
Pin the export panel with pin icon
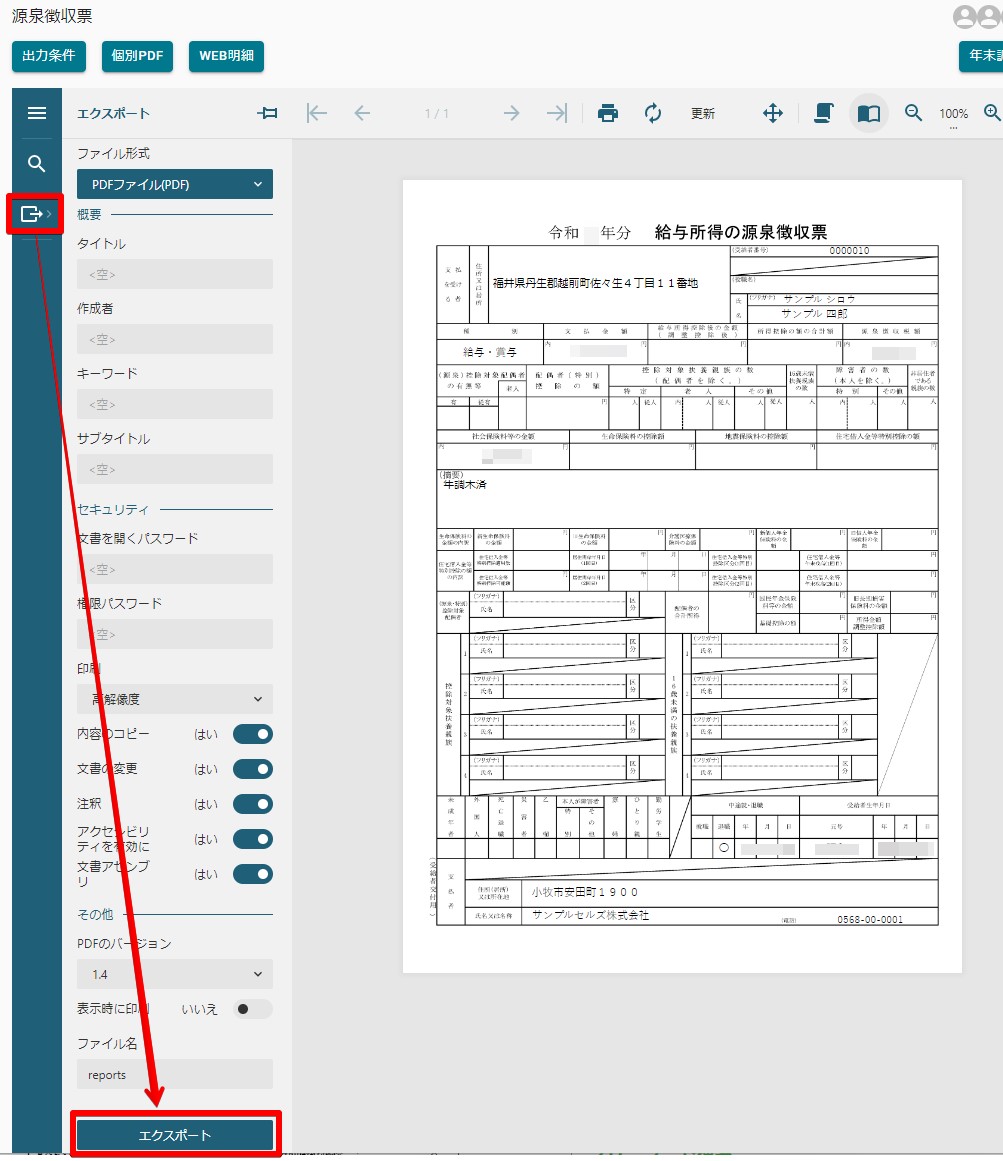pyautogui.click(x=267, y=113)
